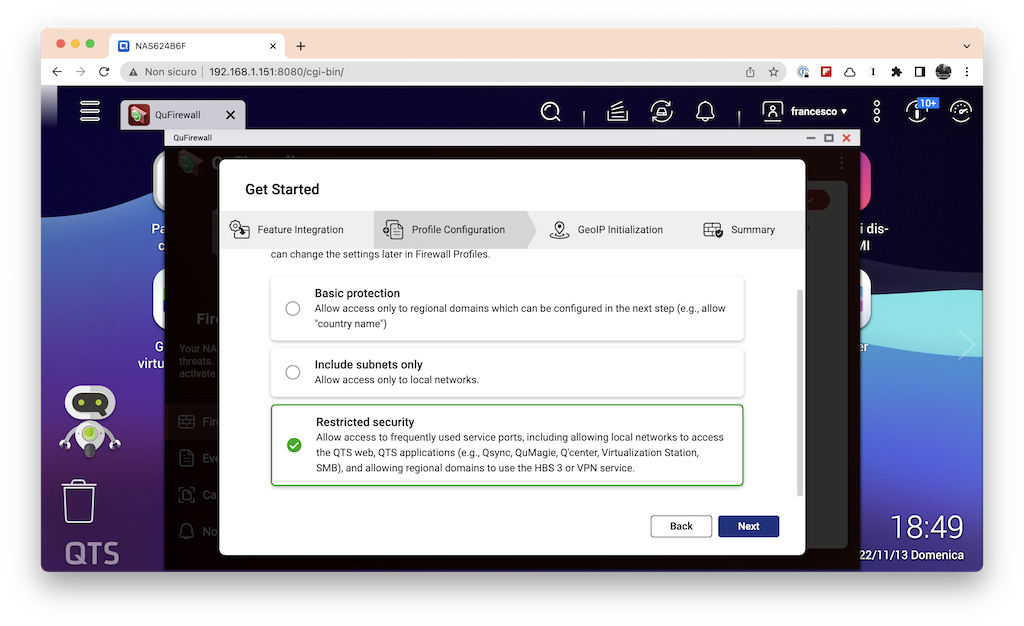Open the dashboard gauge icon
1024x626 pixels.
961,112
